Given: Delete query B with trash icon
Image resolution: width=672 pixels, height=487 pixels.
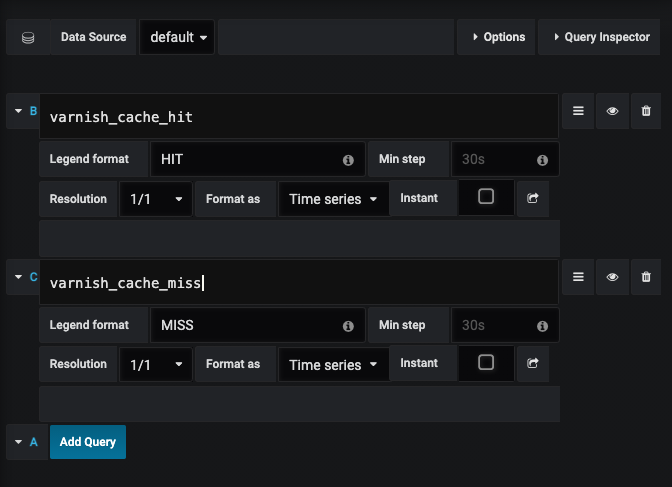Looking at the screenshot, I should tap(646, 111).
